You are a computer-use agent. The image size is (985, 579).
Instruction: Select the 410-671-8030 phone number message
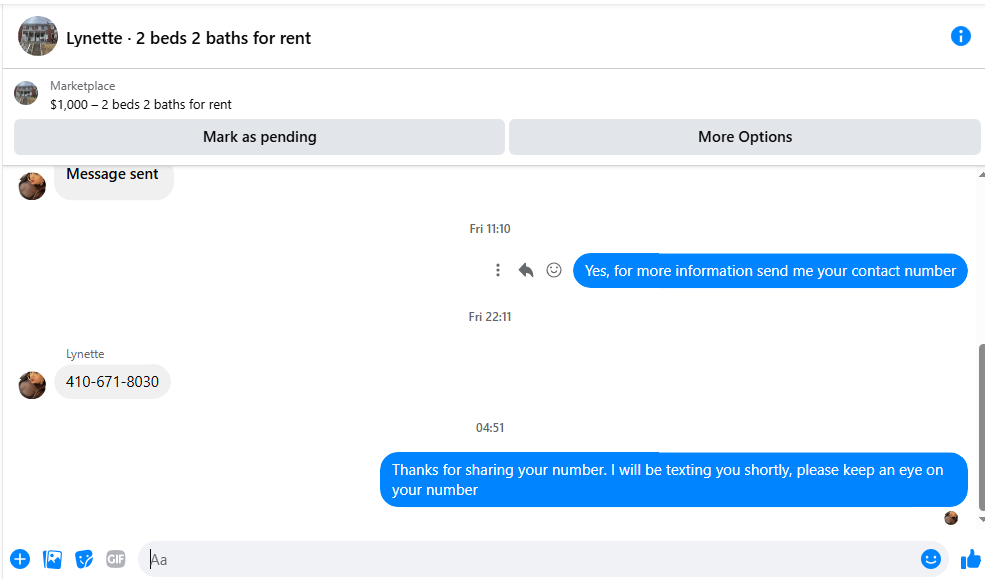pyautogui.click(x=112, y=381)
